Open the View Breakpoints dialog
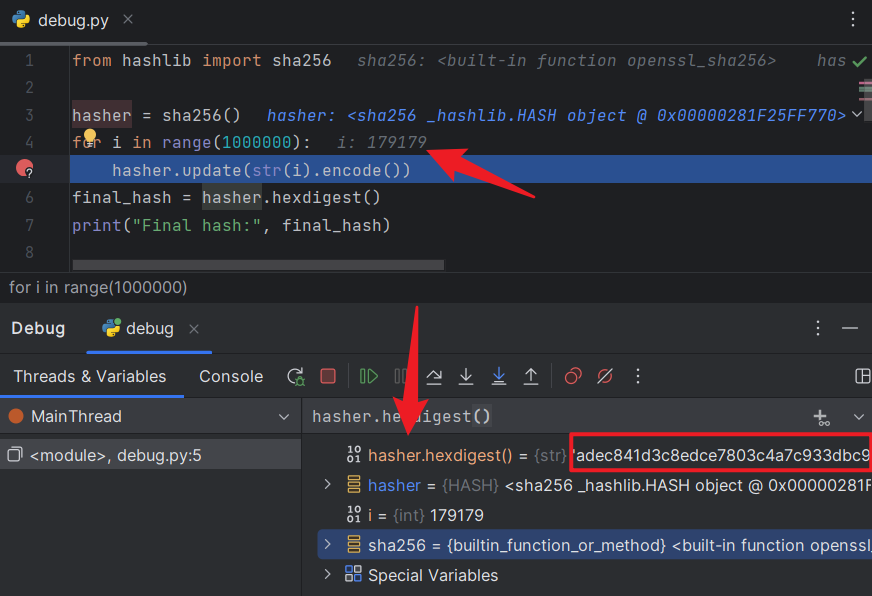 [x=573, y=377]
